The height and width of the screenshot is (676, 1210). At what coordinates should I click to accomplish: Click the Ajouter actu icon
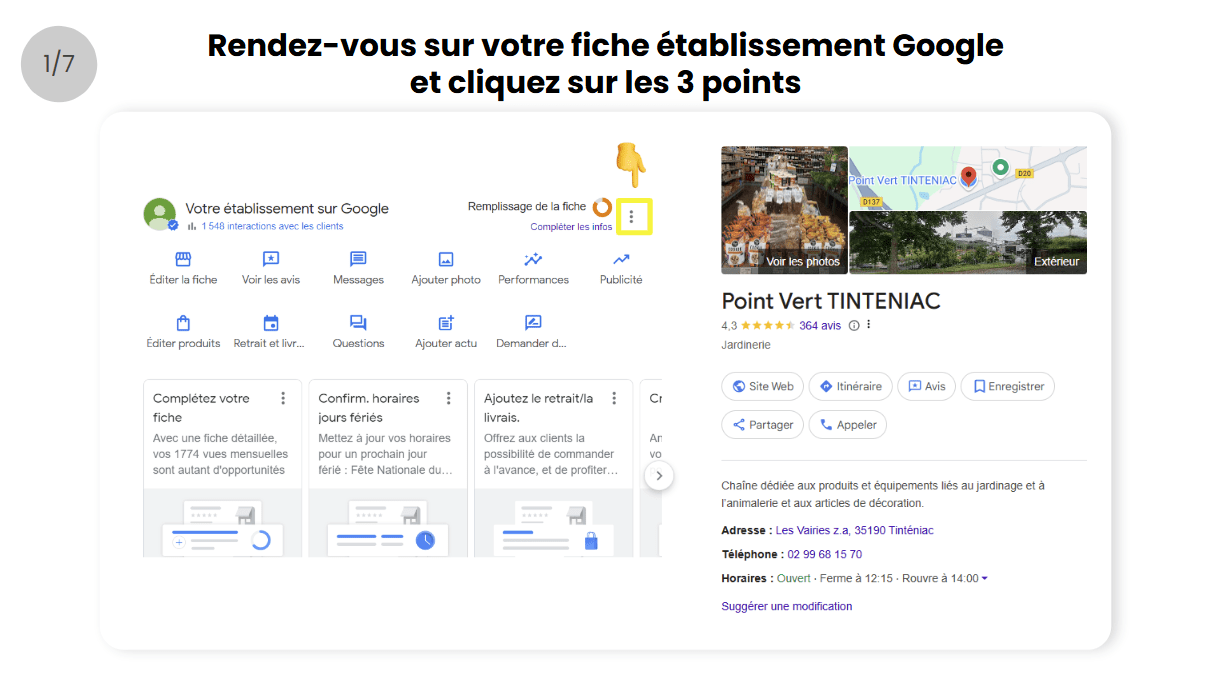[446, 323]
